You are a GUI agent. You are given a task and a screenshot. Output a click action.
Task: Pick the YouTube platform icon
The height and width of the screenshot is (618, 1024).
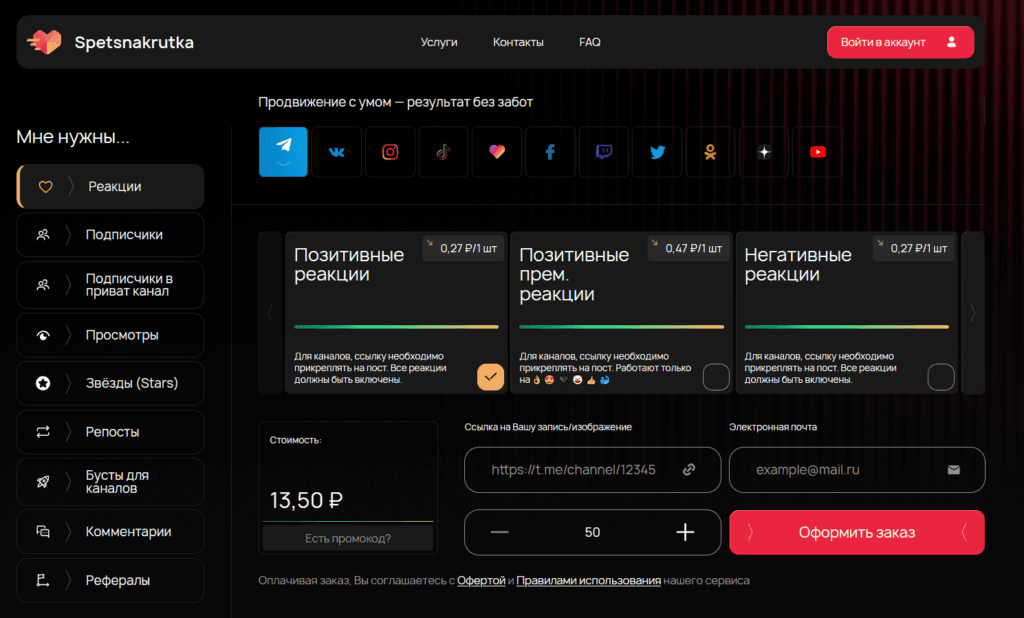[818, 152]
